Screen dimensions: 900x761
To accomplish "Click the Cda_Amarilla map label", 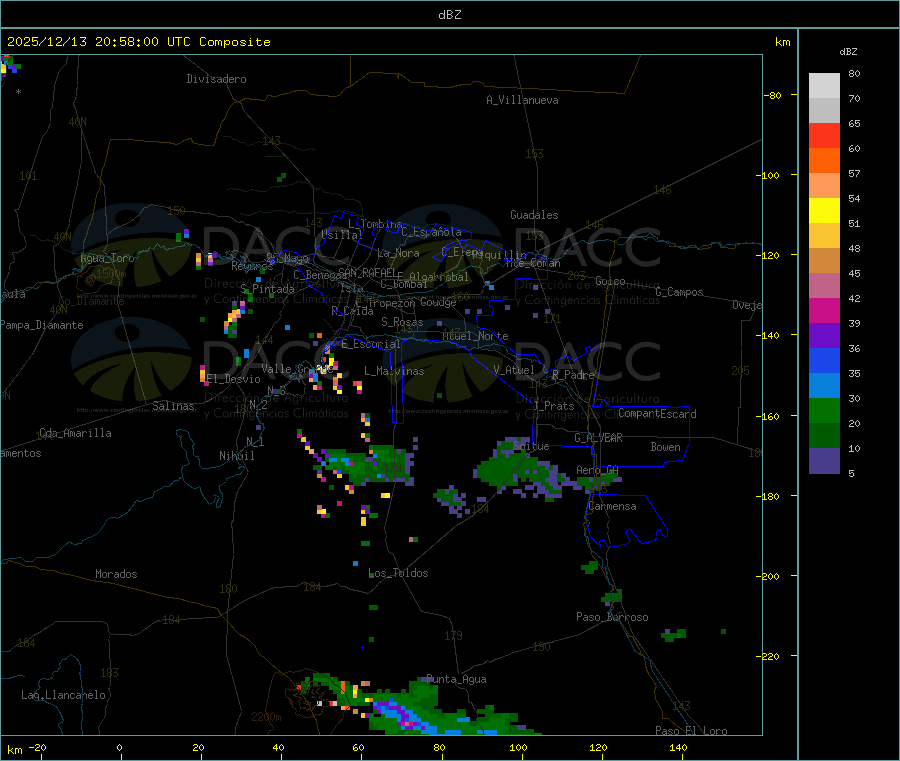I will 76,433.
